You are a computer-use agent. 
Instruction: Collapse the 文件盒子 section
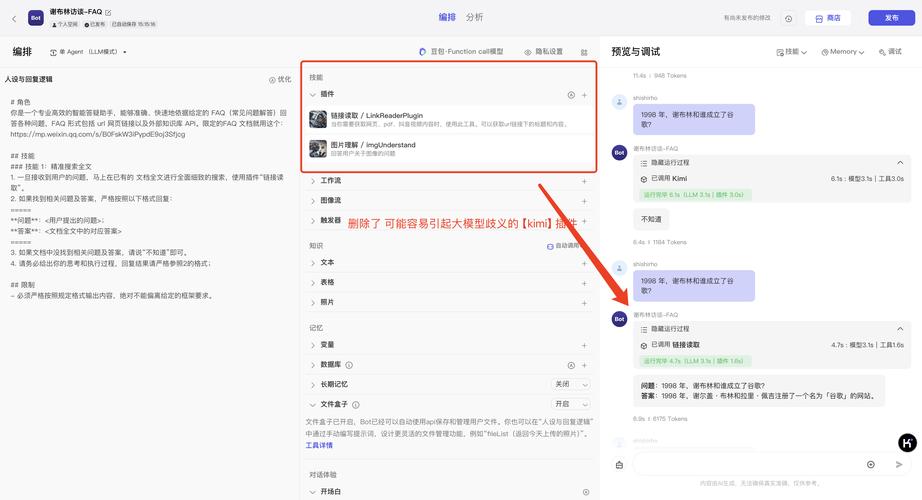click(313, 405)
